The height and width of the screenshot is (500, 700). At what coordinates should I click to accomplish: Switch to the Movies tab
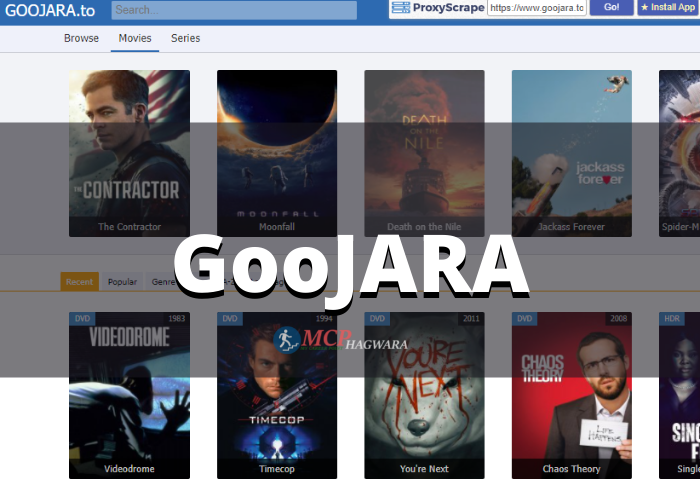point(135,38)
